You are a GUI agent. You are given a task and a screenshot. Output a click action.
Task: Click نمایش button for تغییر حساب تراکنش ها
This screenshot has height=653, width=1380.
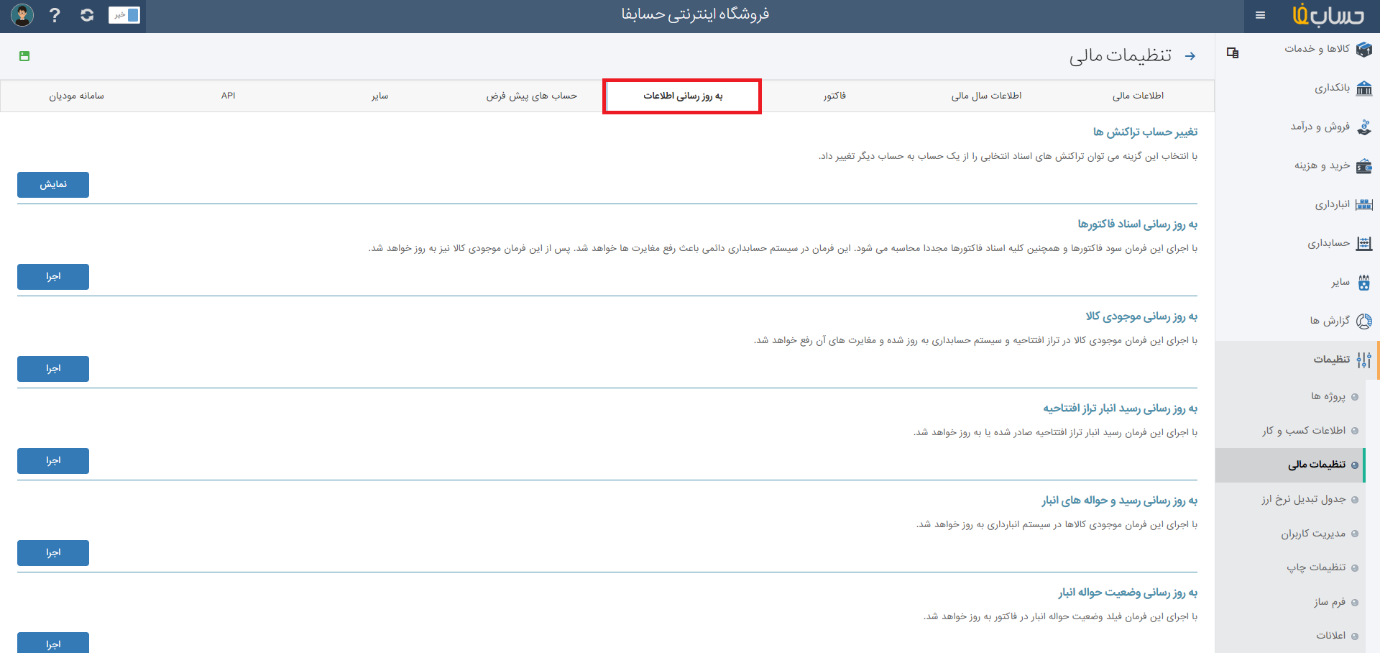53,185
